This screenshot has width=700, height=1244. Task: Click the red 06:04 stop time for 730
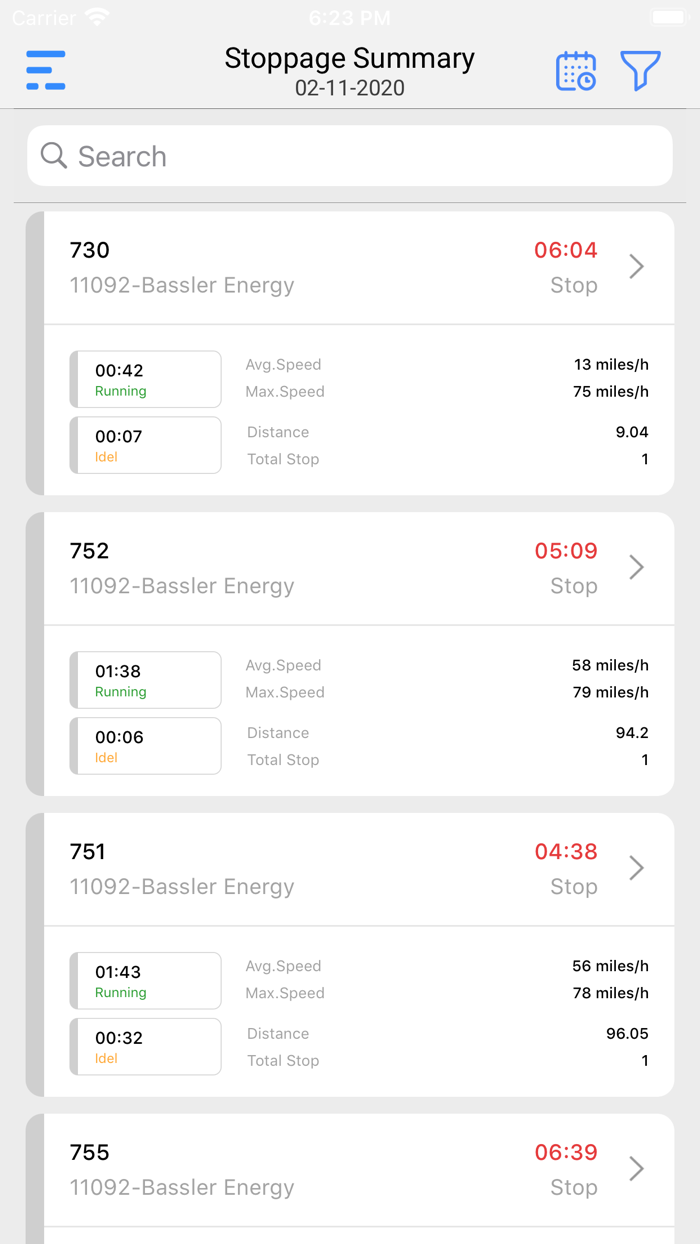pyautogui.click(x=565, y=250)
